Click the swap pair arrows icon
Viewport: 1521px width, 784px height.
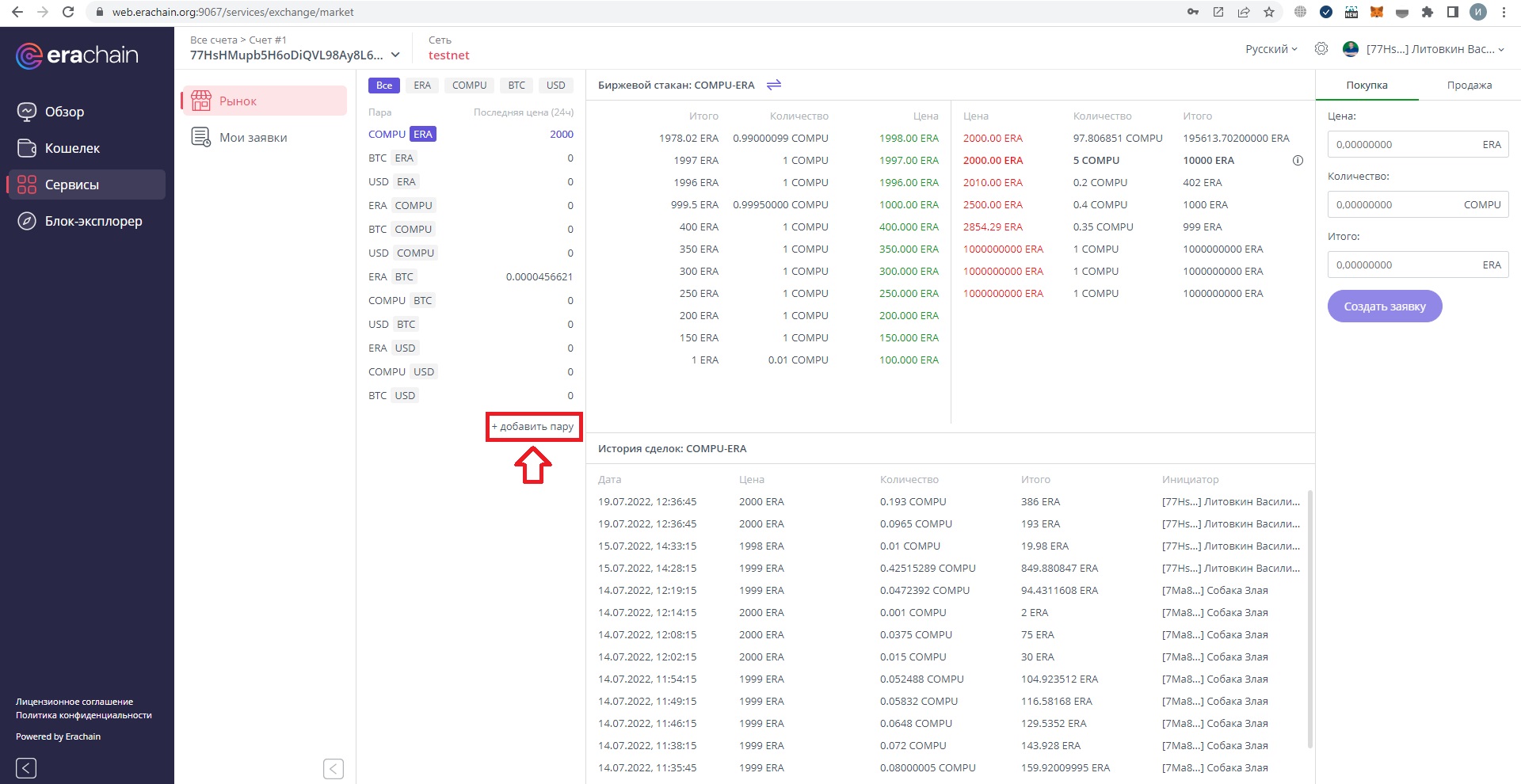pyautogui.click(x=774, y=85)
